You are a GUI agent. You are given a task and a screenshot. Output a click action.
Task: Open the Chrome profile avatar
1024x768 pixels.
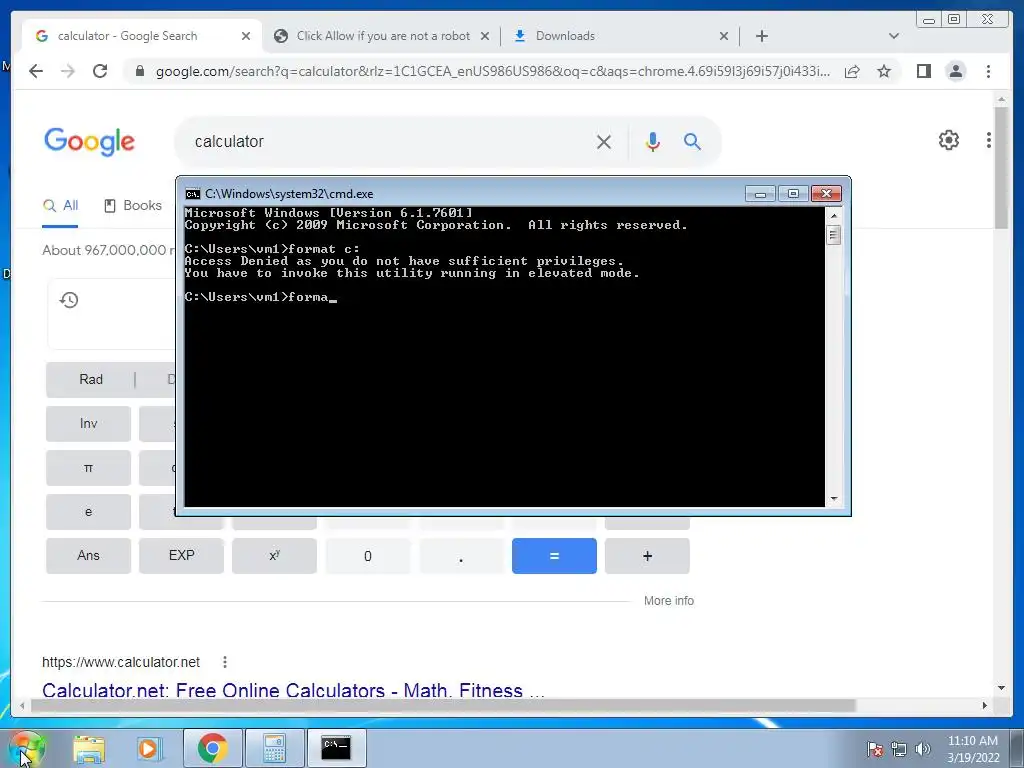pos(955,71)
